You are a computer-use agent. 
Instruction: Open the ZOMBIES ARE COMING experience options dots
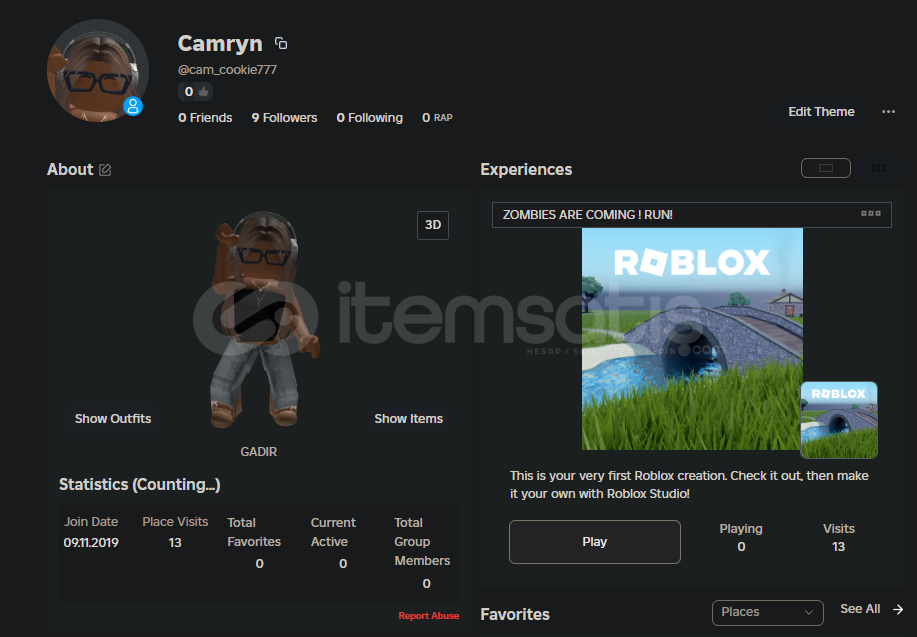coord(871,214)
